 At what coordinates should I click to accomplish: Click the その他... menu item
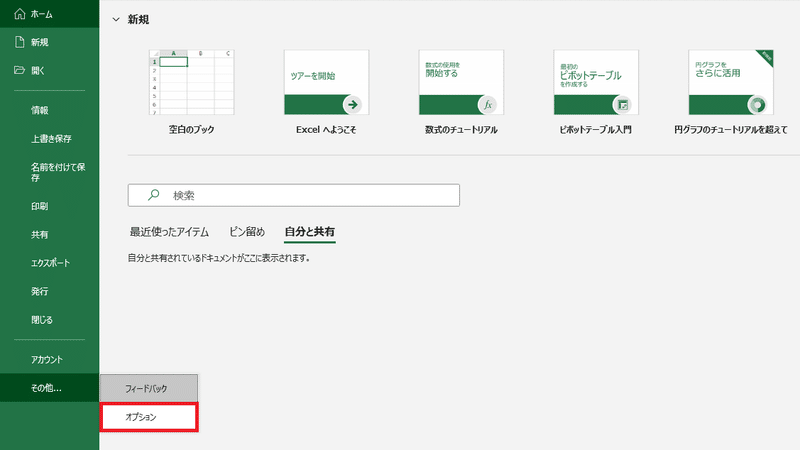49,388
